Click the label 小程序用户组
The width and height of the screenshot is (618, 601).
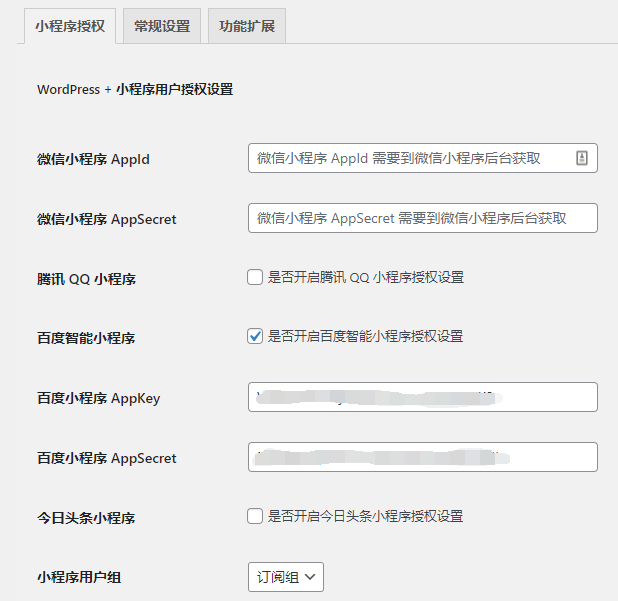79,577
